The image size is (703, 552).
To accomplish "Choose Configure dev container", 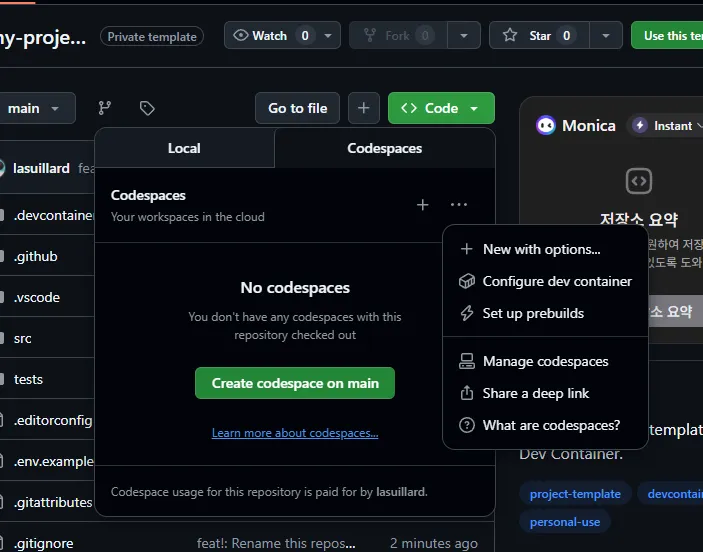I will 557,281.
